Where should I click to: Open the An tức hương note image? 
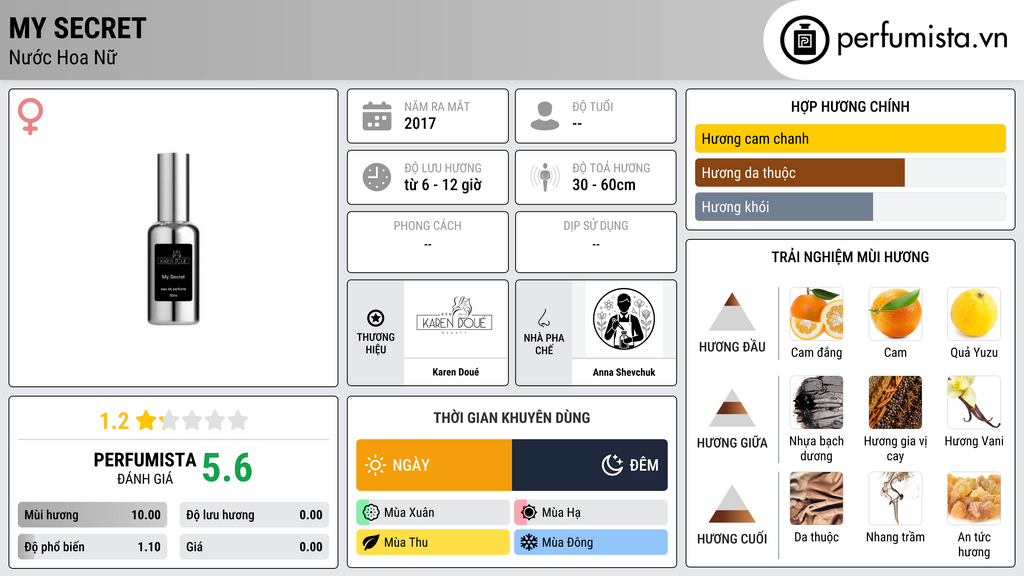pos(974,498)
